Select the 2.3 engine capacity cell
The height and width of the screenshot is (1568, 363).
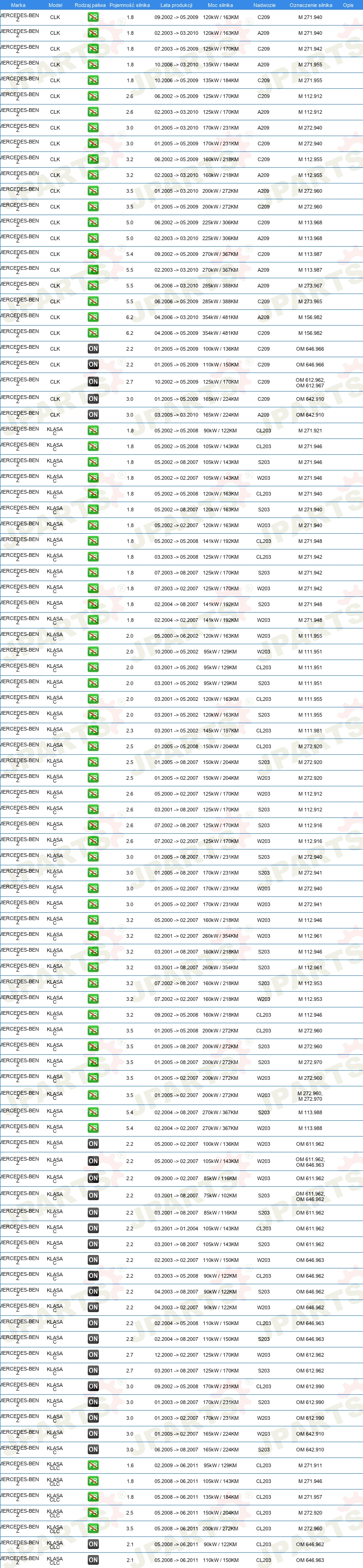[130, 731]
